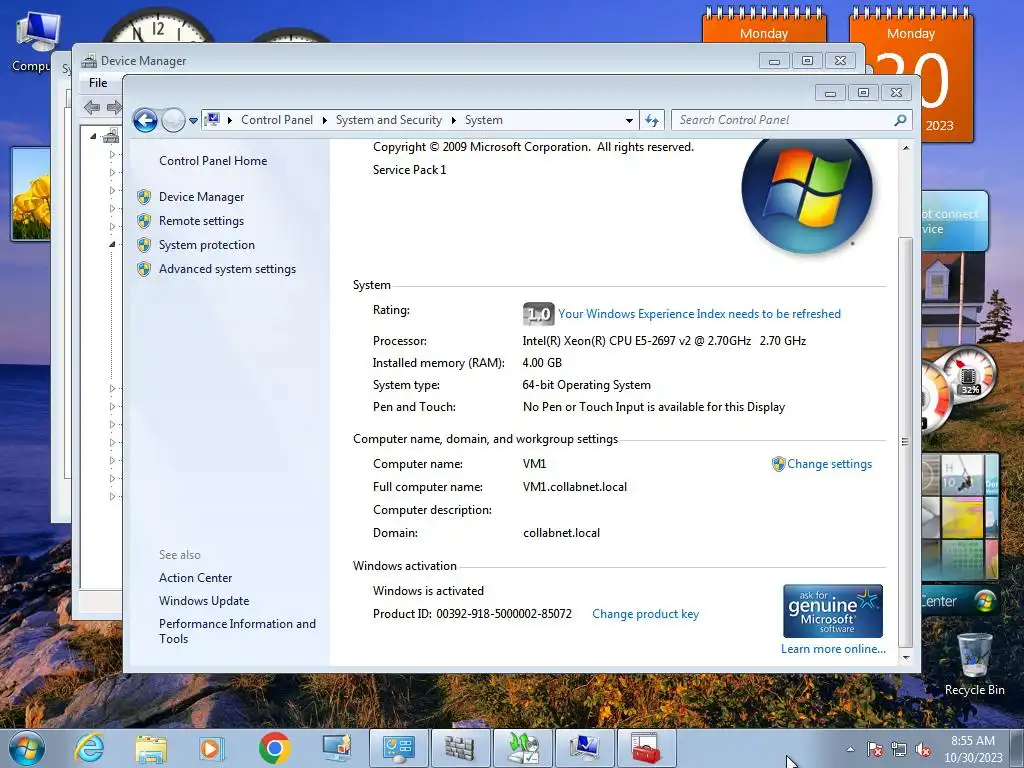Click Control Panel in the breadcrumb
This screenshot has height=768, width=1024.
pyautogui.click(x=277, y=120)
